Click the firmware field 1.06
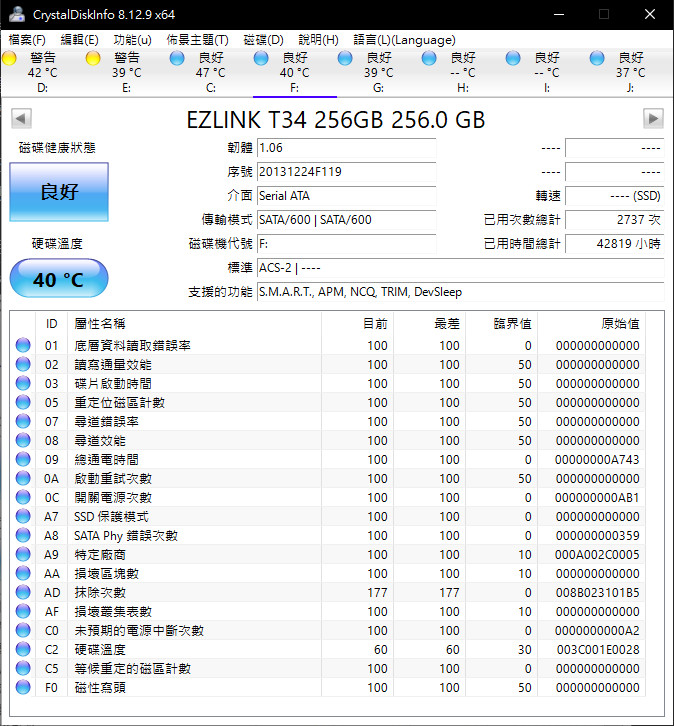 (347, 148)
